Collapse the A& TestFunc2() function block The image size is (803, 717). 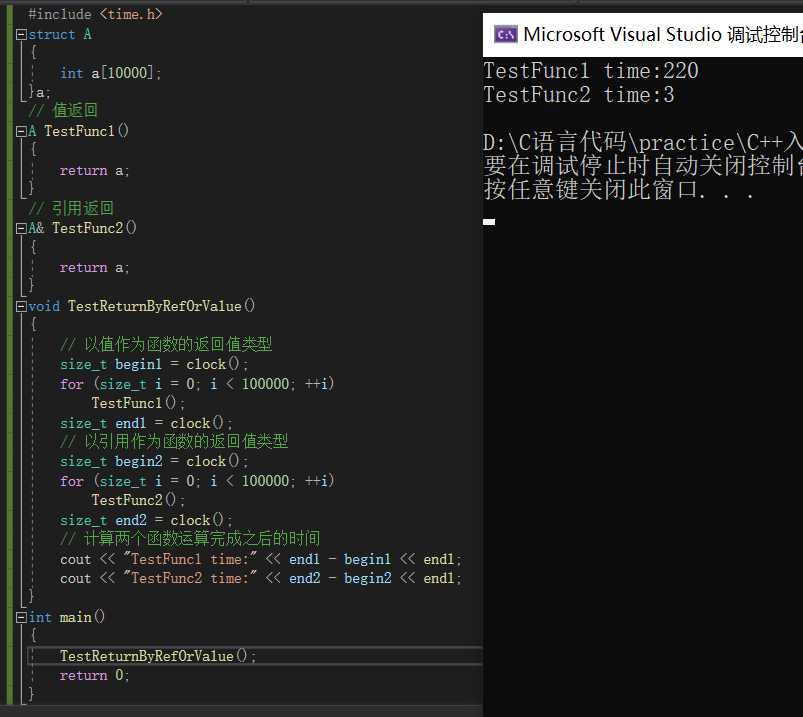[x=21, y=228]
